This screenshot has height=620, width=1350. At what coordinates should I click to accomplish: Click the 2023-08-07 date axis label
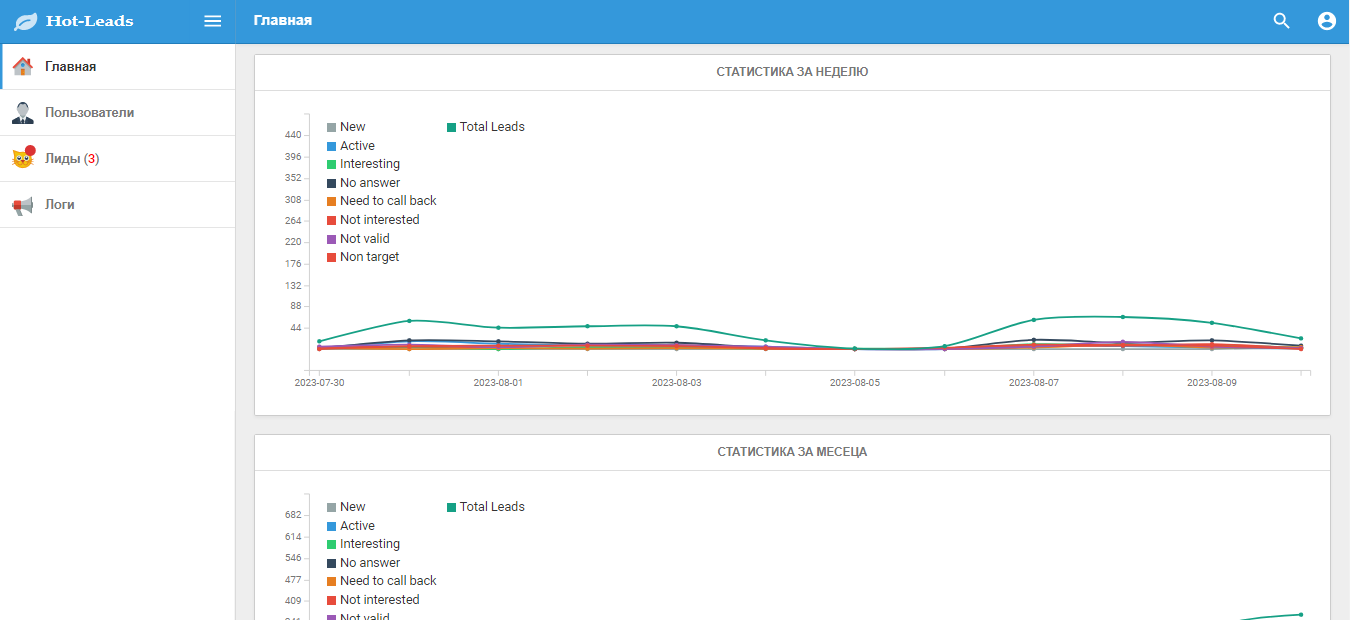coord(1034,383)
